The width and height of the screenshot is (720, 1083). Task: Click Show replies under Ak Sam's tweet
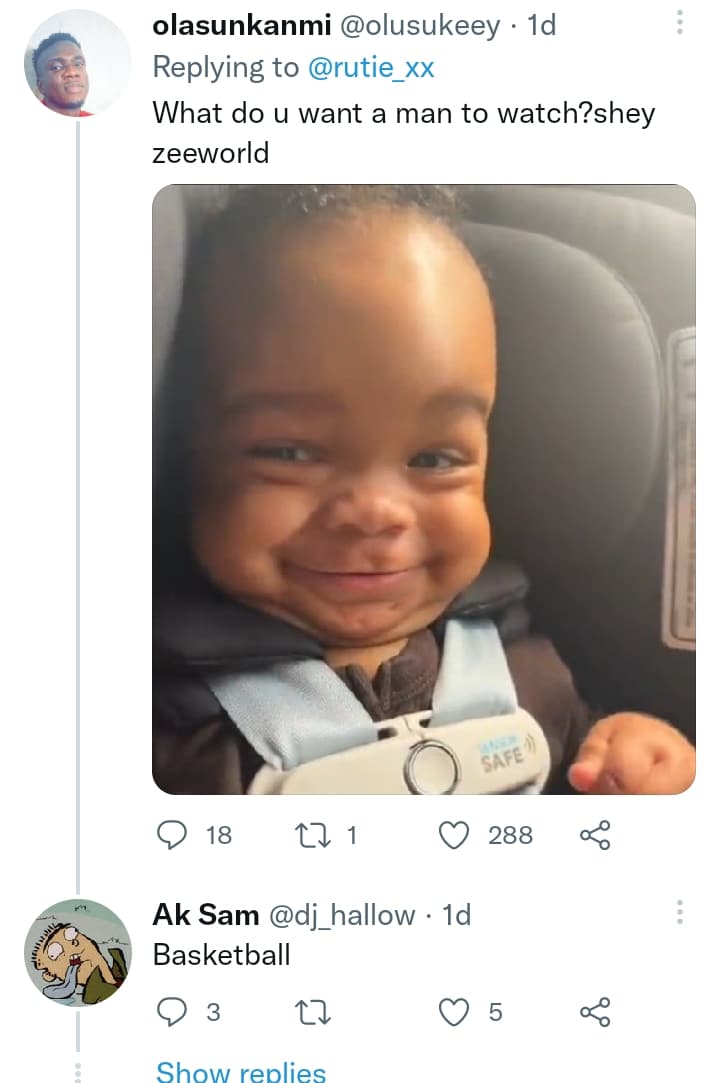tap(240, 1071)
